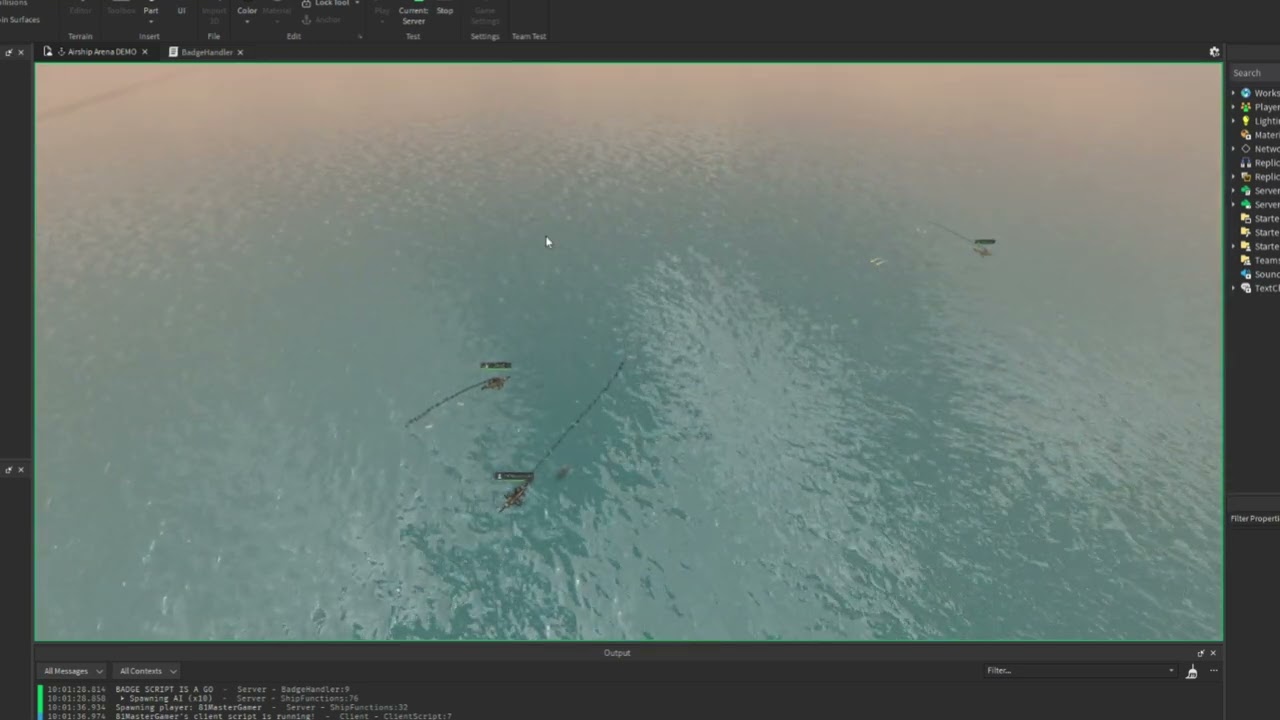The height and width of the screenshot is (720, 1280).
Task: Close the Output panel
Action: [1213, 653]
